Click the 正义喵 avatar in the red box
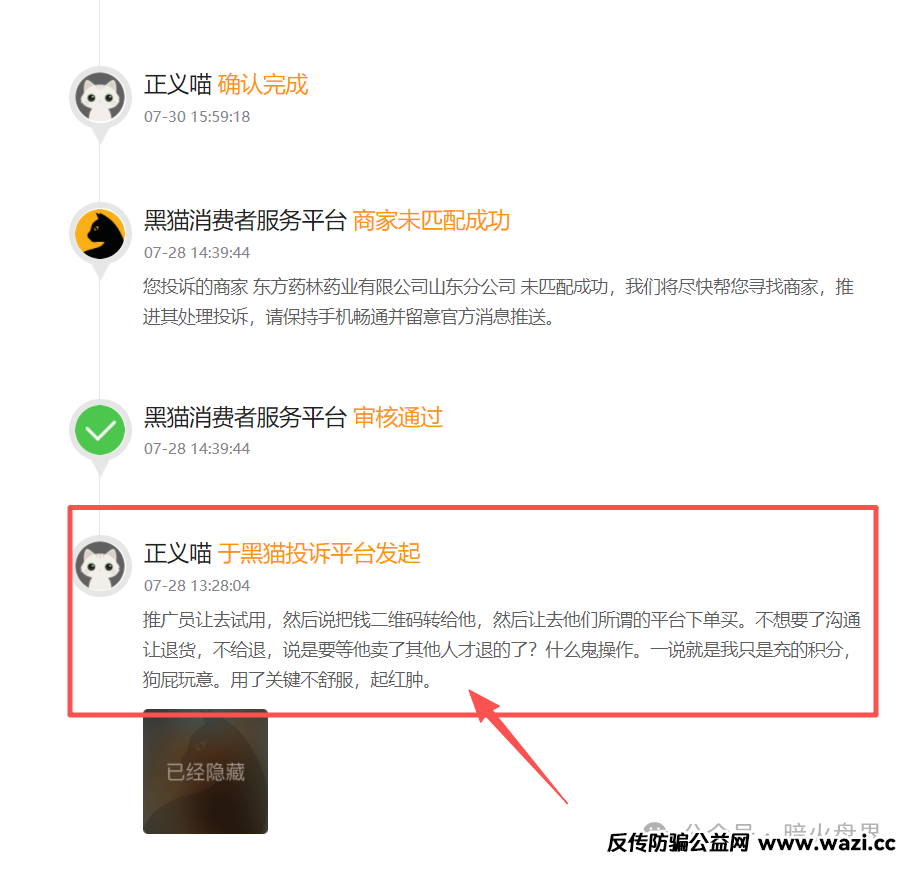The image size is (910, 870). tap(100, 566)
